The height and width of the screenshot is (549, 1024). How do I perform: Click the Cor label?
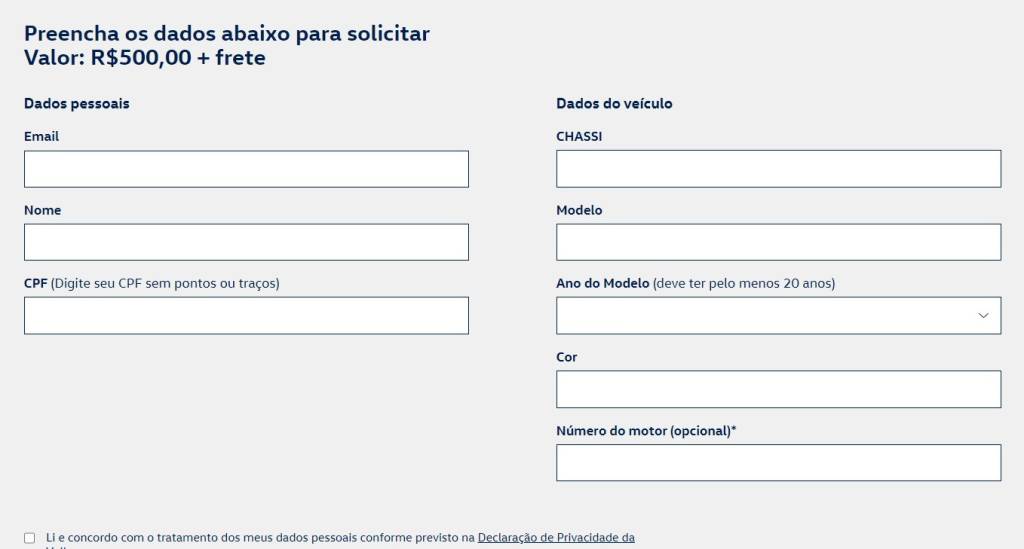[x=566, y=357]
